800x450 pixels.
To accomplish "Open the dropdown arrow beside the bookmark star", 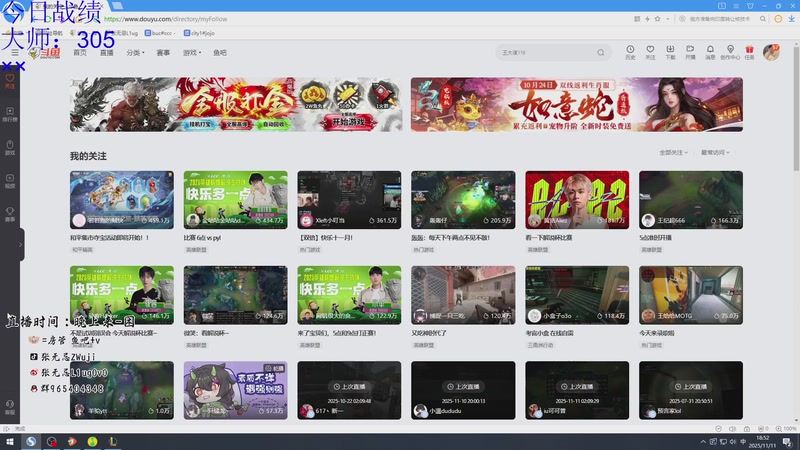I will (x=667, y=19).
